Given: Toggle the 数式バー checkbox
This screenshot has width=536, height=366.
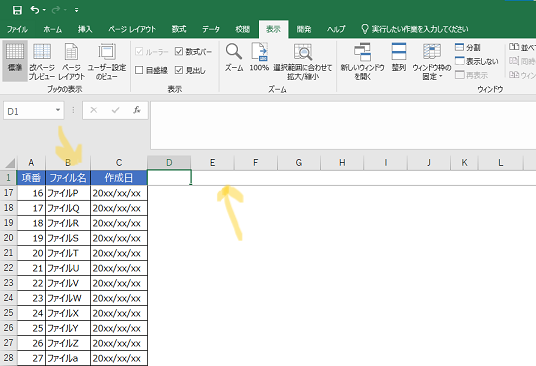Looking at the screenshot, I should point(179,52).
